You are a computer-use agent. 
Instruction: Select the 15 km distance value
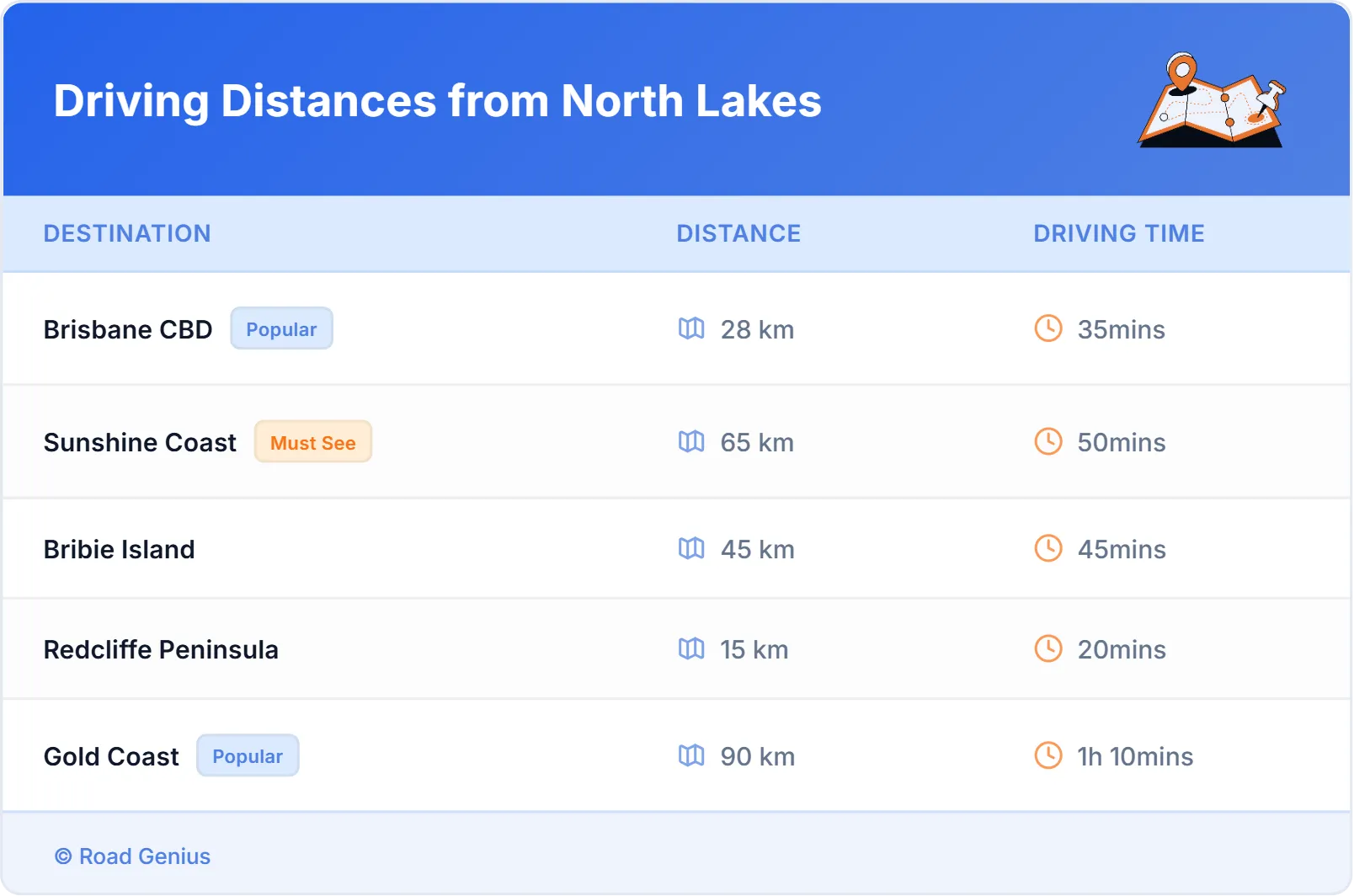click(x=754, y=649)
